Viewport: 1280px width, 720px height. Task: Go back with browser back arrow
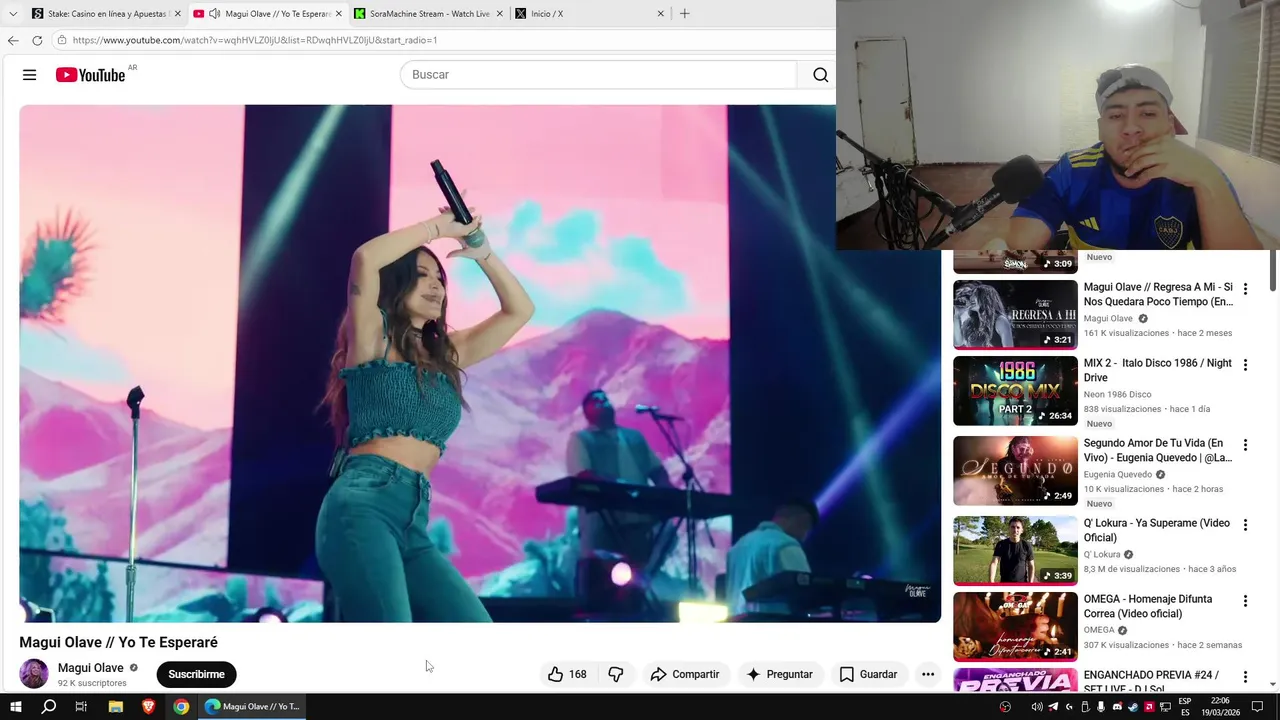pos(12,40)
